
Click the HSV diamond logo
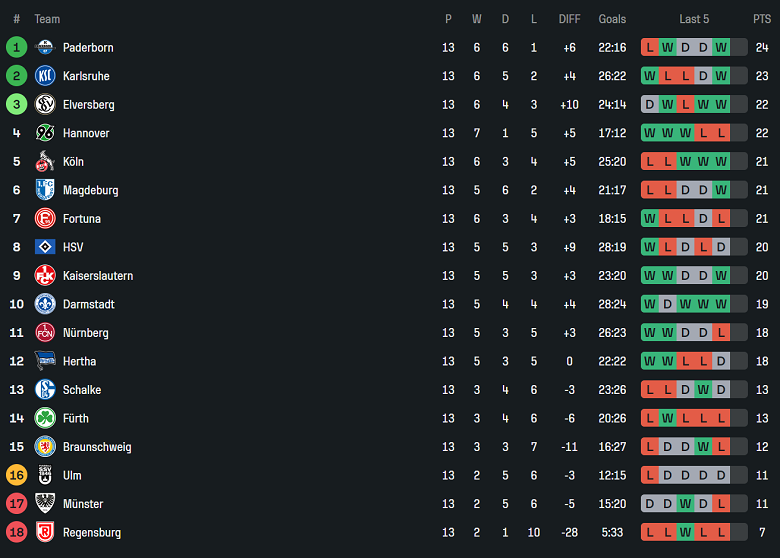[44, 247]
